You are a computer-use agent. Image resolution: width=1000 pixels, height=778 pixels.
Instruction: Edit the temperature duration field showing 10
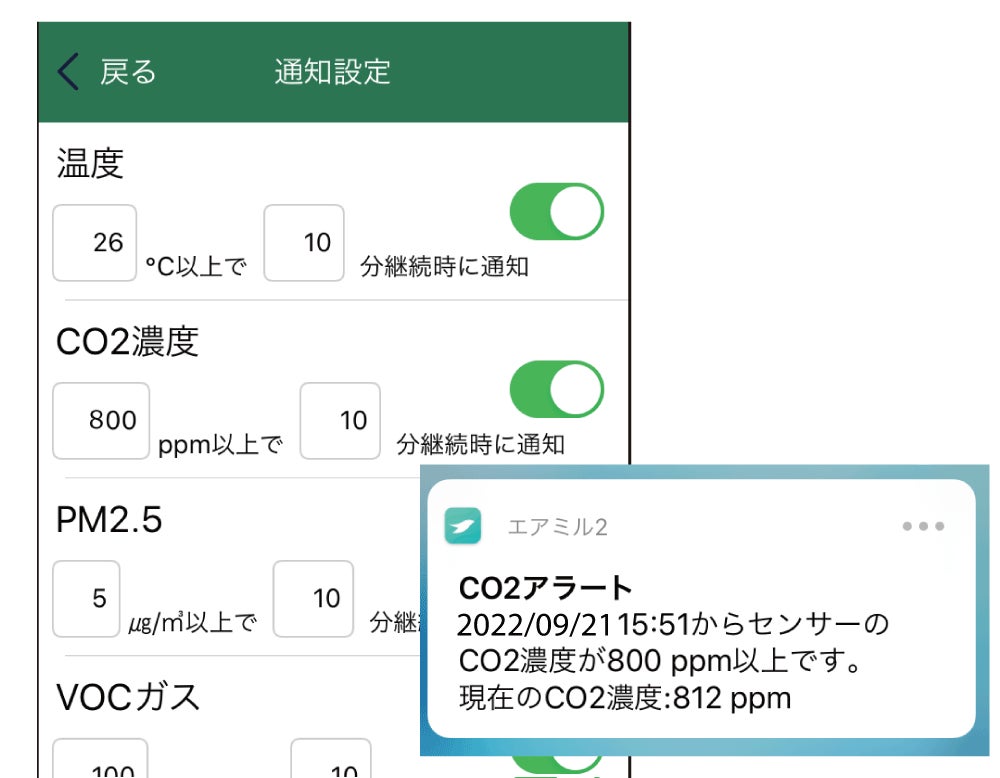304,243
